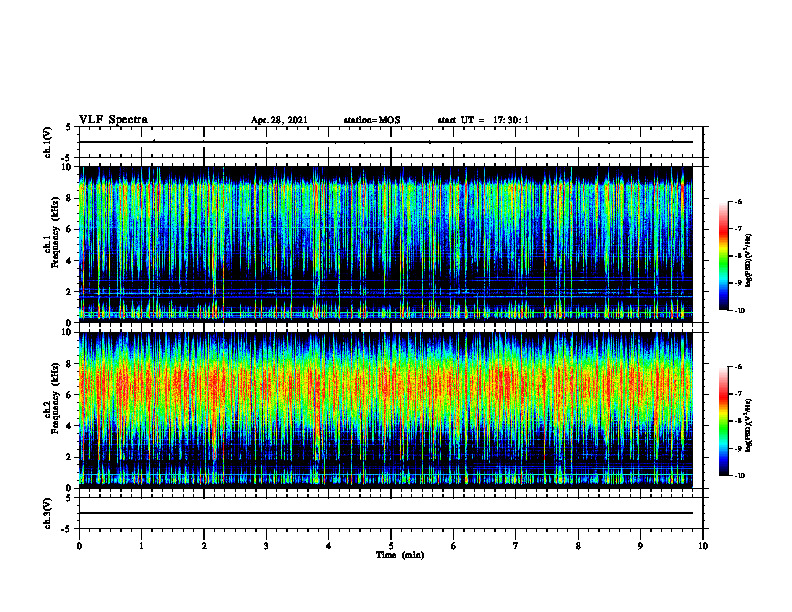
Task: Click the log(PSD) units label beside ch.1 colorbar
Action: (749, 261)
